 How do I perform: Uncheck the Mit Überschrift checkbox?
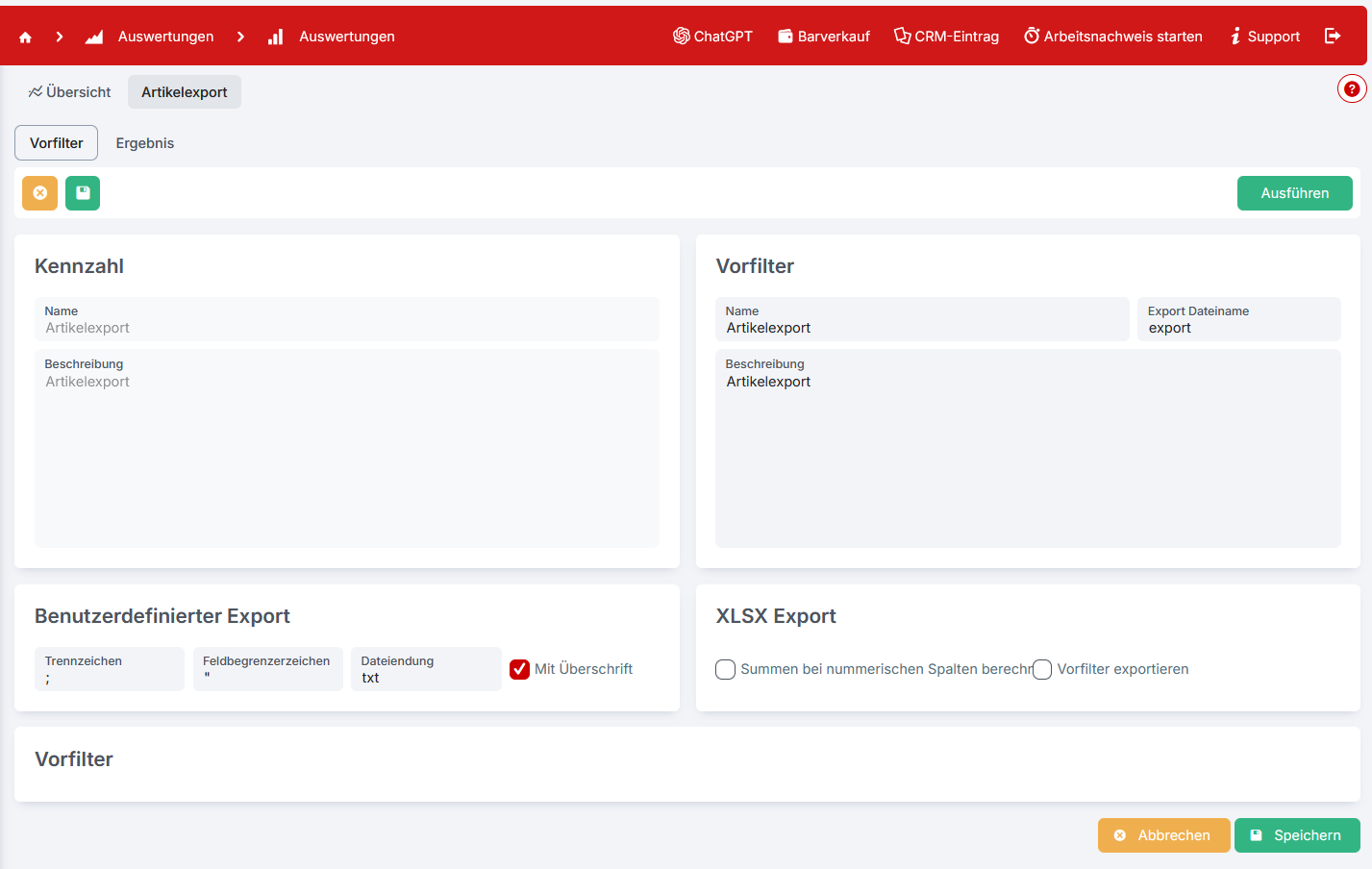520,669
